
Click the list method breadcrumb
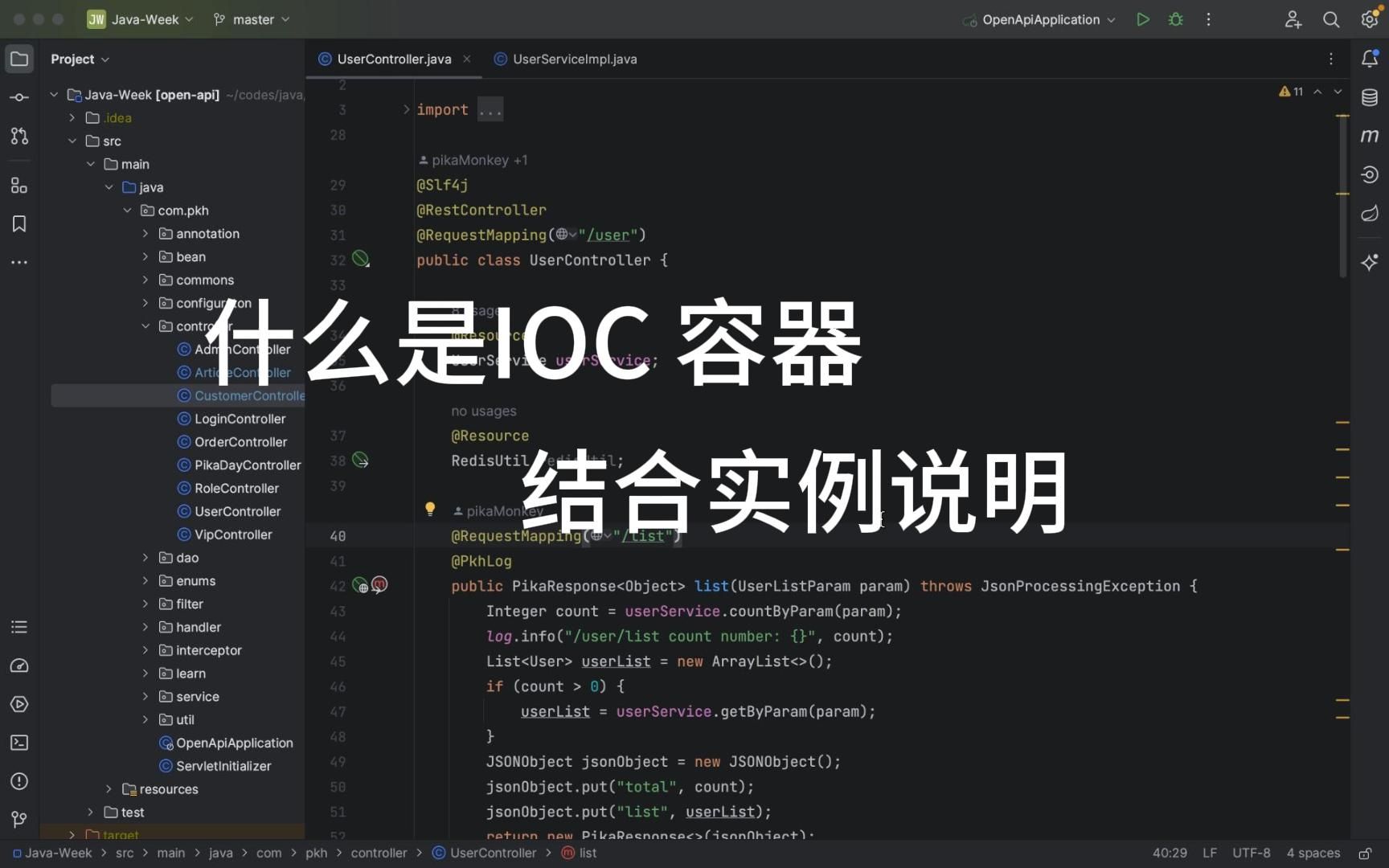pos(580,853)
